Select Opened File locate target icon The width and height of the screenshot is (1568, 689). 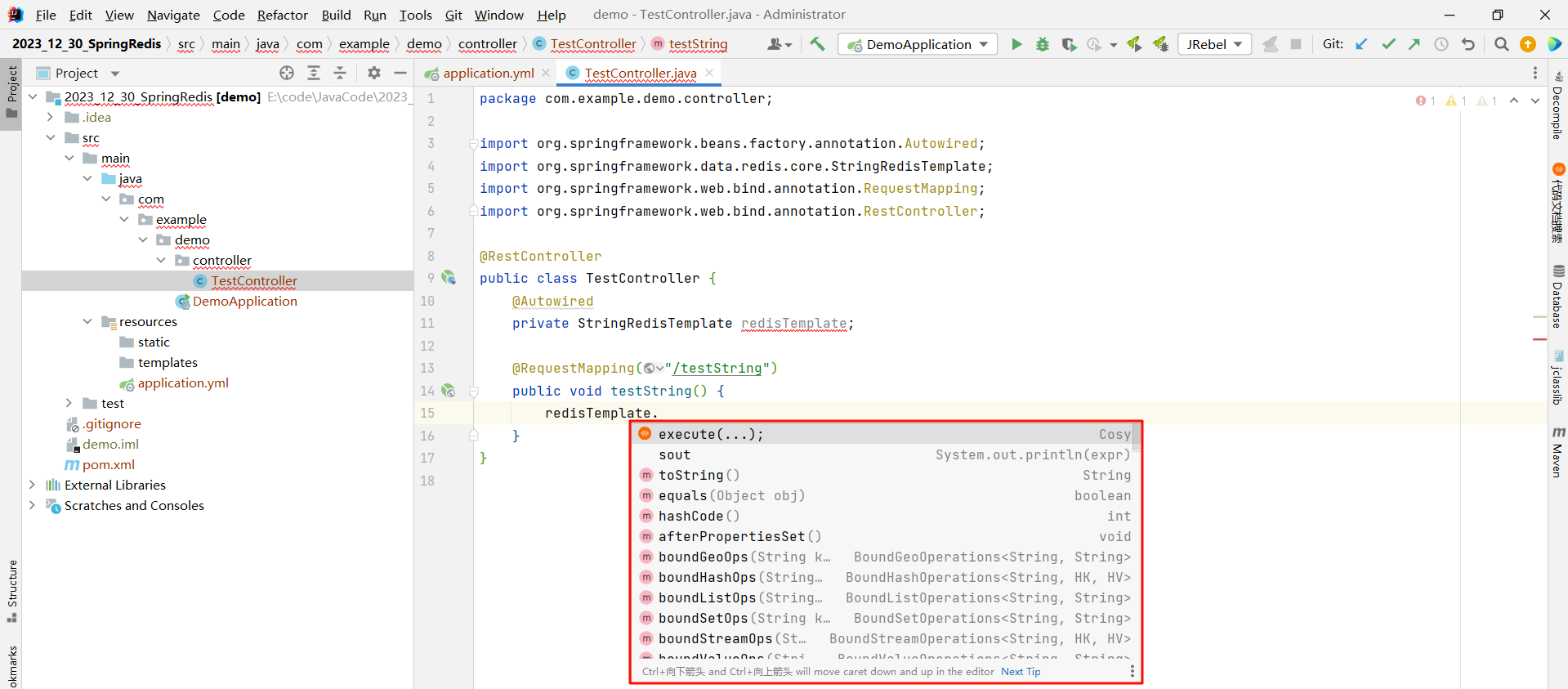click(287, 73)
